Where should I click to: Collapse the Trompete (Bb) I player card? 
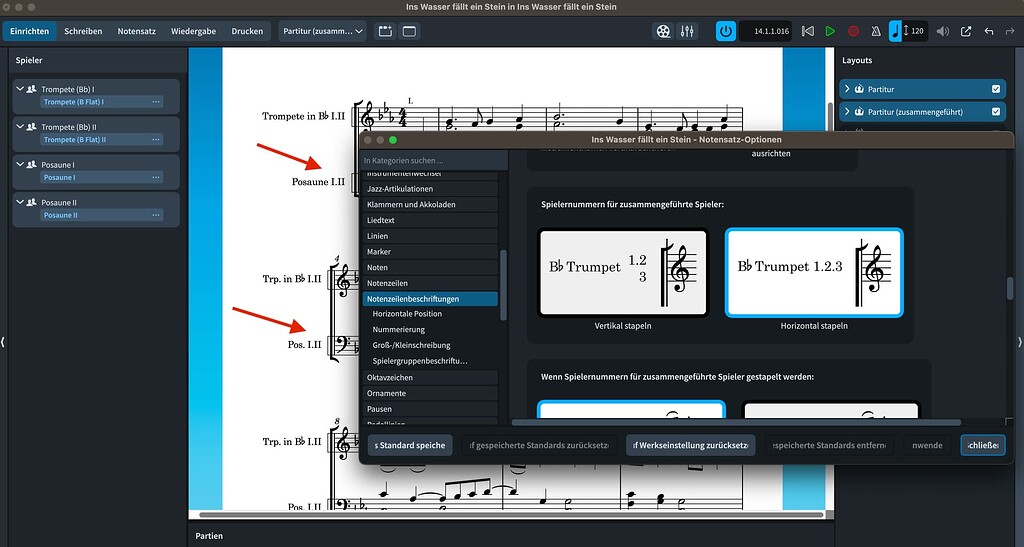click(20, 89)
